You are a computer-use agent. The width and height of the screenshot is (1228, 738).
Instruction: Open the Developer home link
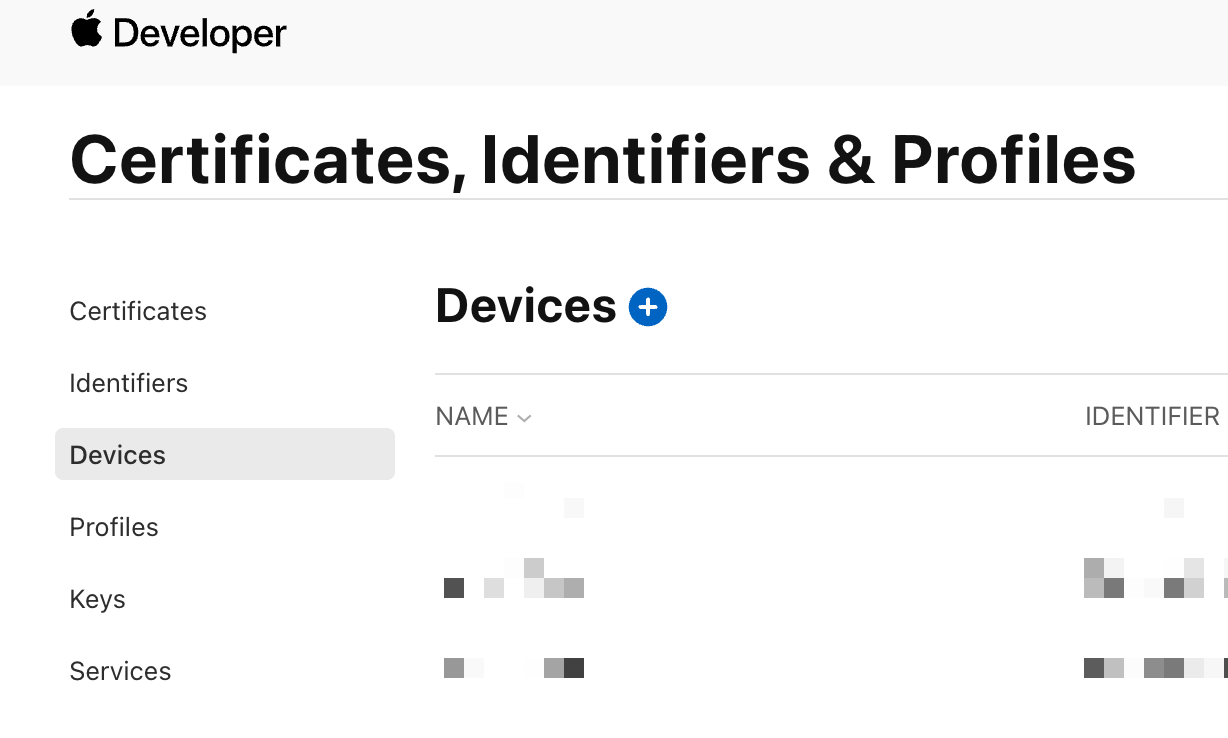click(x=200, y=34)
